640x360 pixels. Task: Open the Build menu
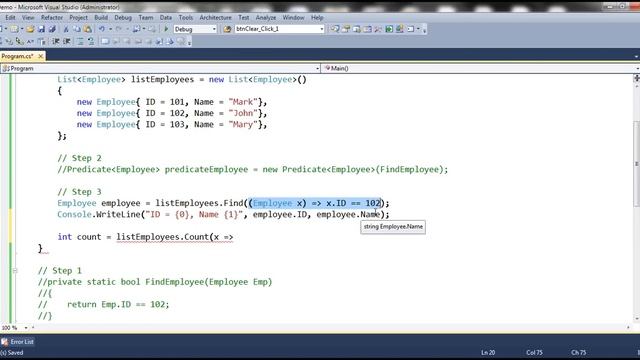pyautogui.click(x=101, y=18)
